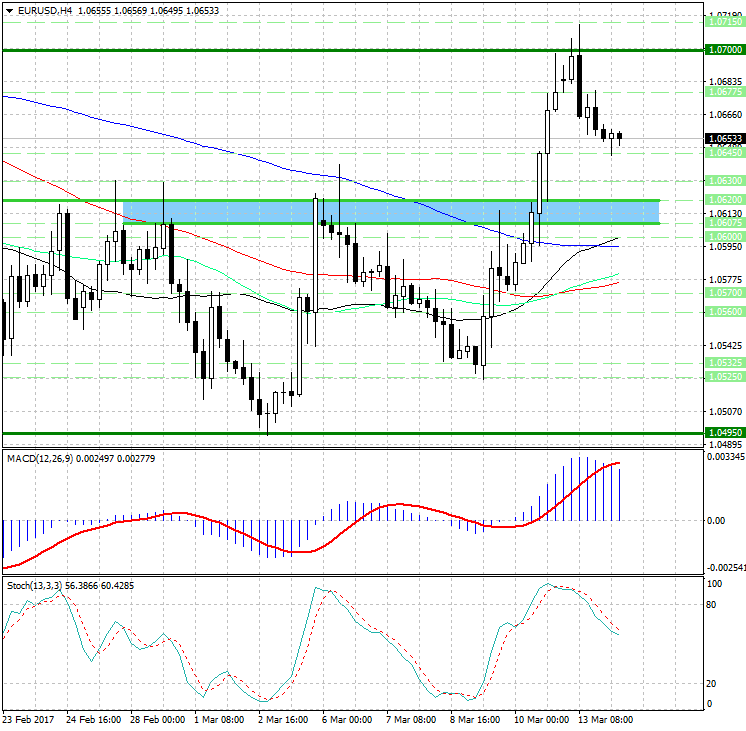This screenshot has height=731, width=746.
Task: Click the 1.06300 price level label
Action: pyautogui.click(x=723, y=181)
